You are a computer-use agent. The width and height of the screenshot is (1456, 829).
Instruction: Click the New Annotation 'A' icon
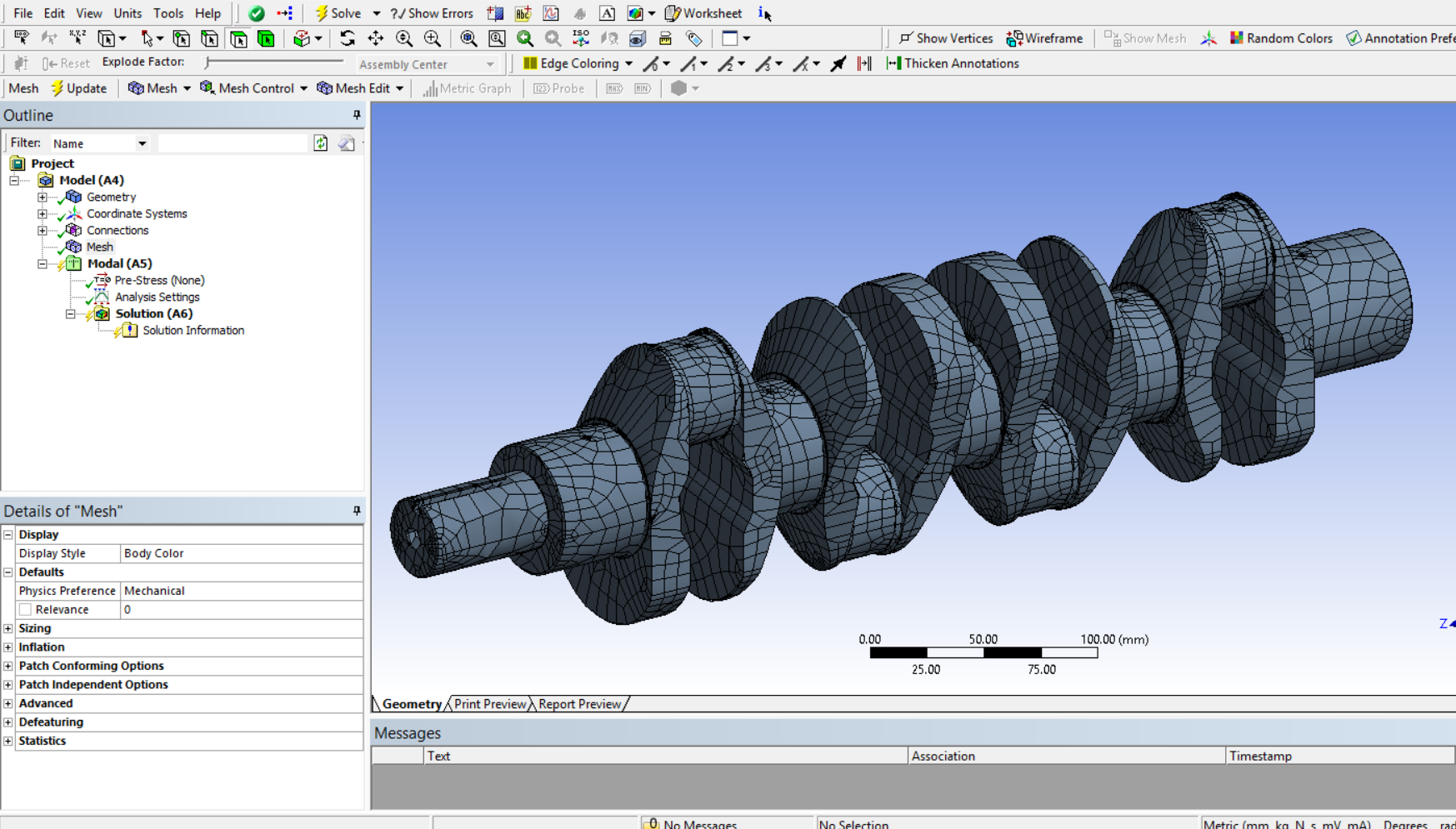coord(608,13)
